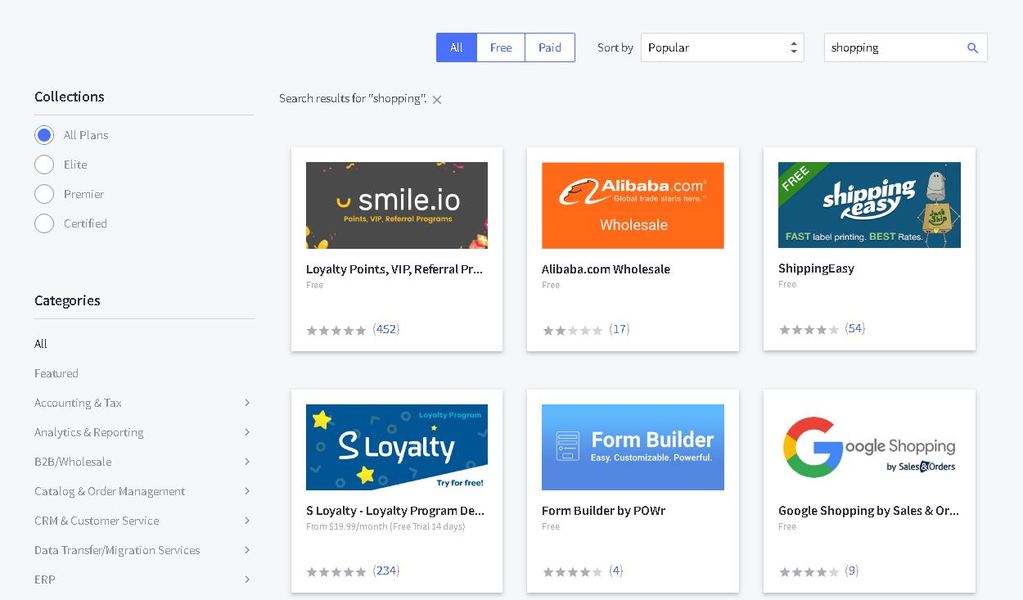
Task: Open S Loyalty - Loyalty Program title
Action: coord(395,511)
